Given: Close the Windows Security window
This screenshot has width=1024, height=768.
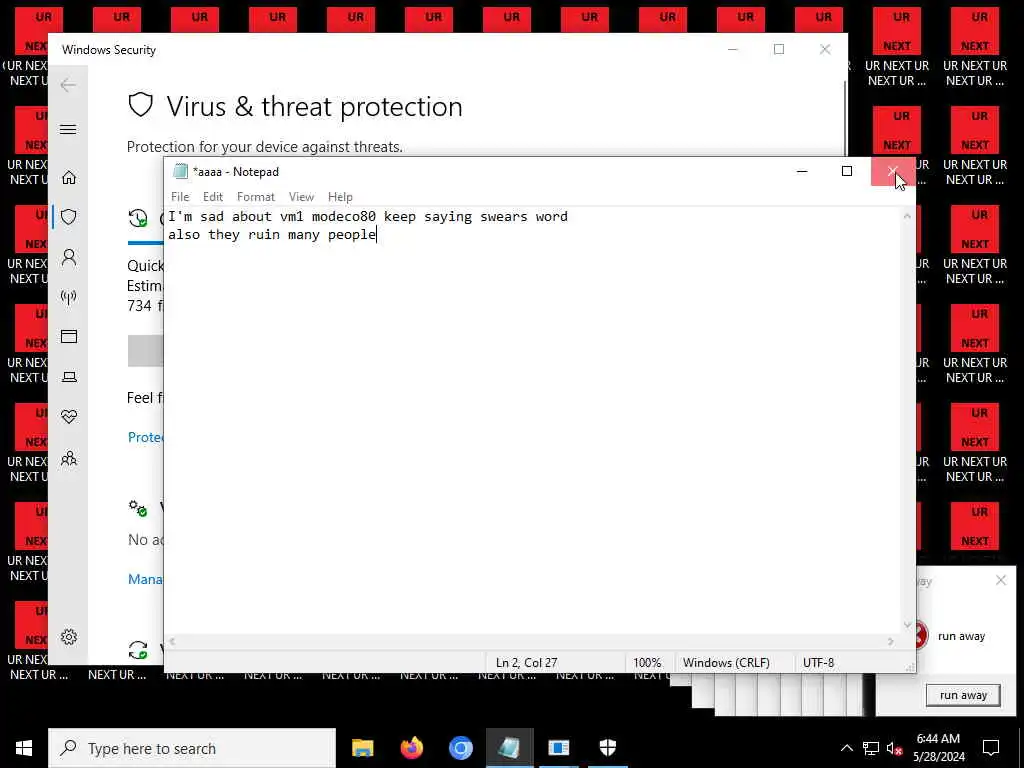Looking at the screenshot, I should coord(825,49).
